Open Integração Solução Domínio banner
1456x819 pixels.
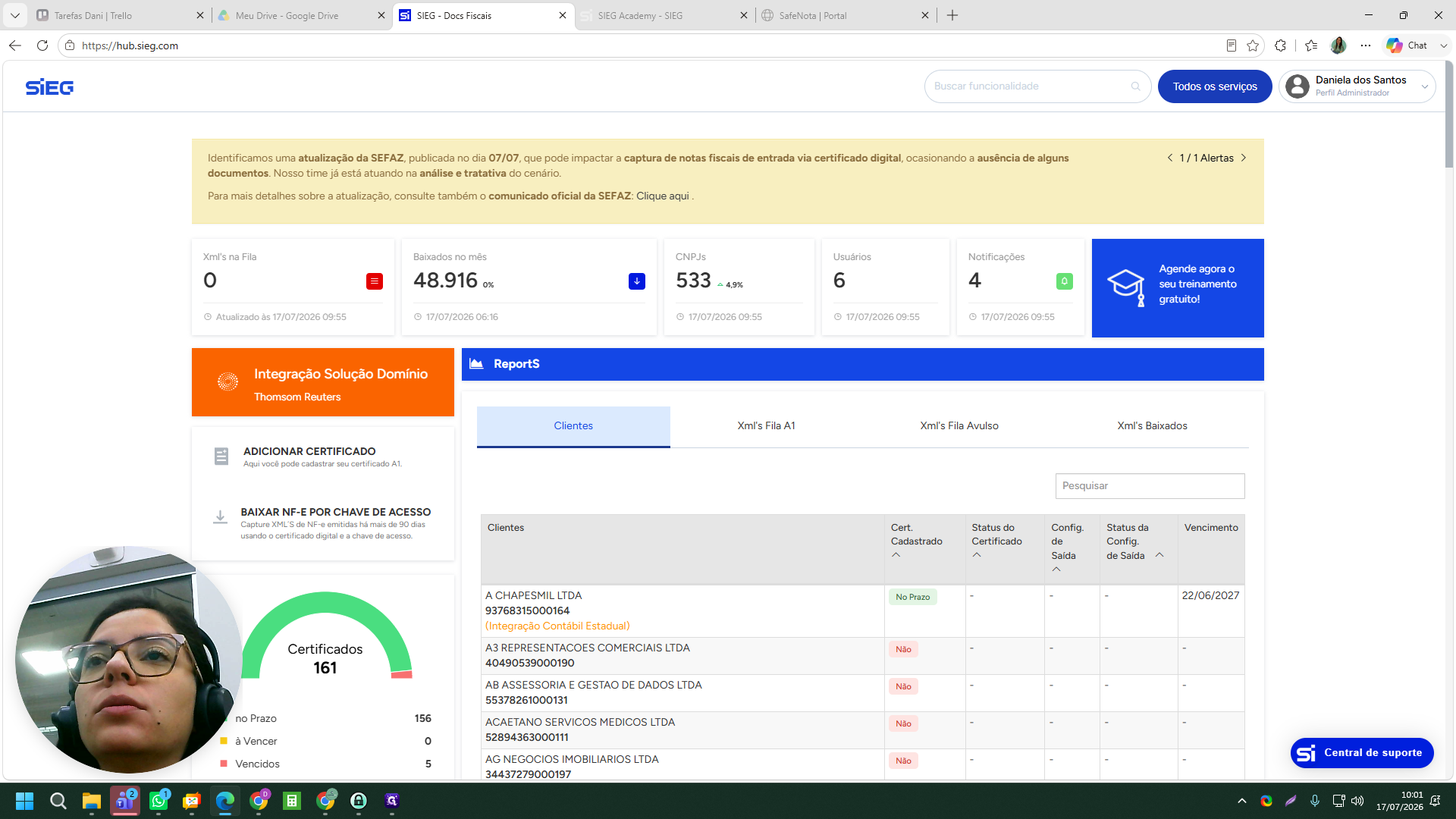pyautogui.click(x=323, y=382)
